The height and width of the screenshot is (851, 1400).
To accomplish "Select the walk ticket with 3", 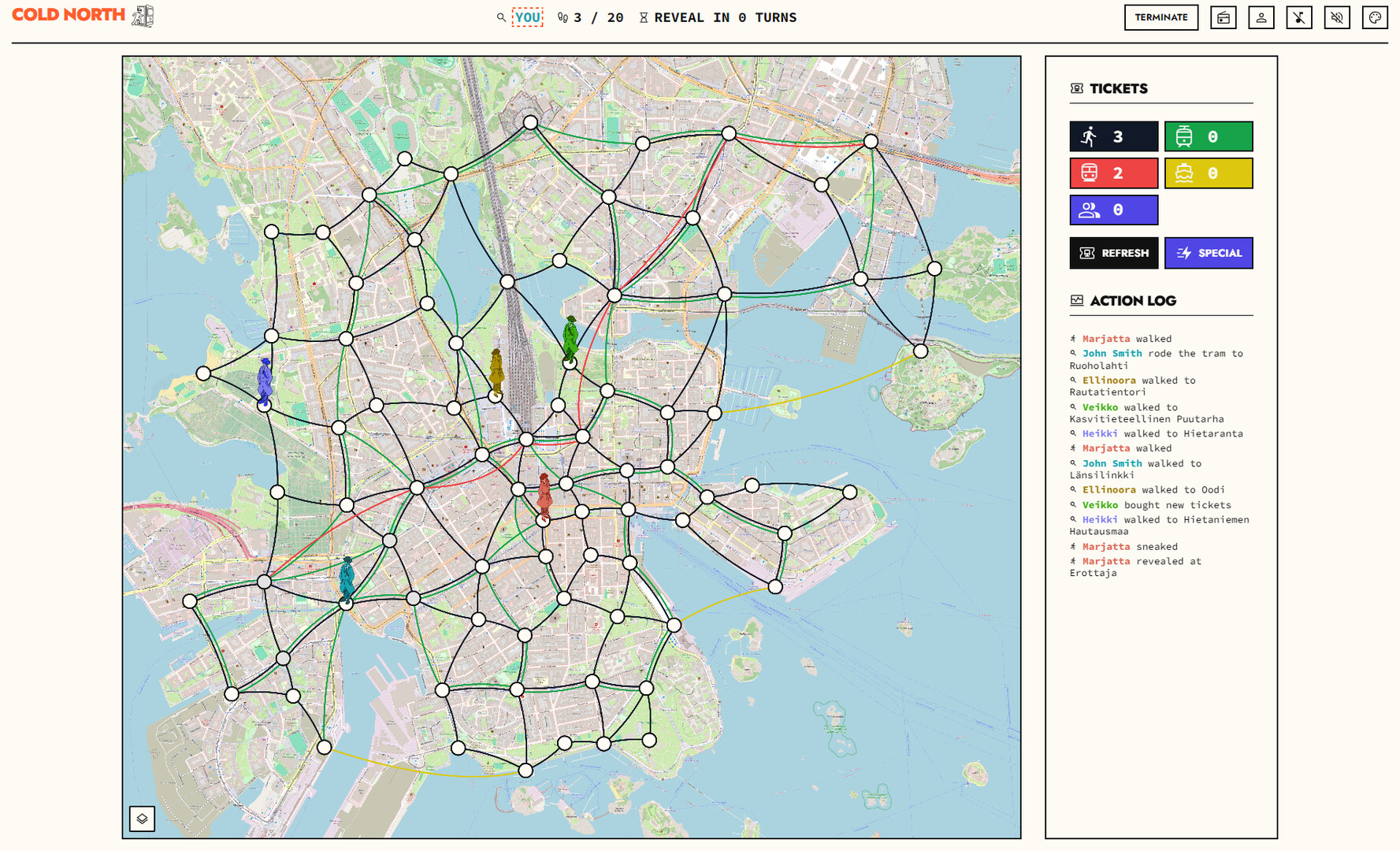I will tap(1113, 136).
